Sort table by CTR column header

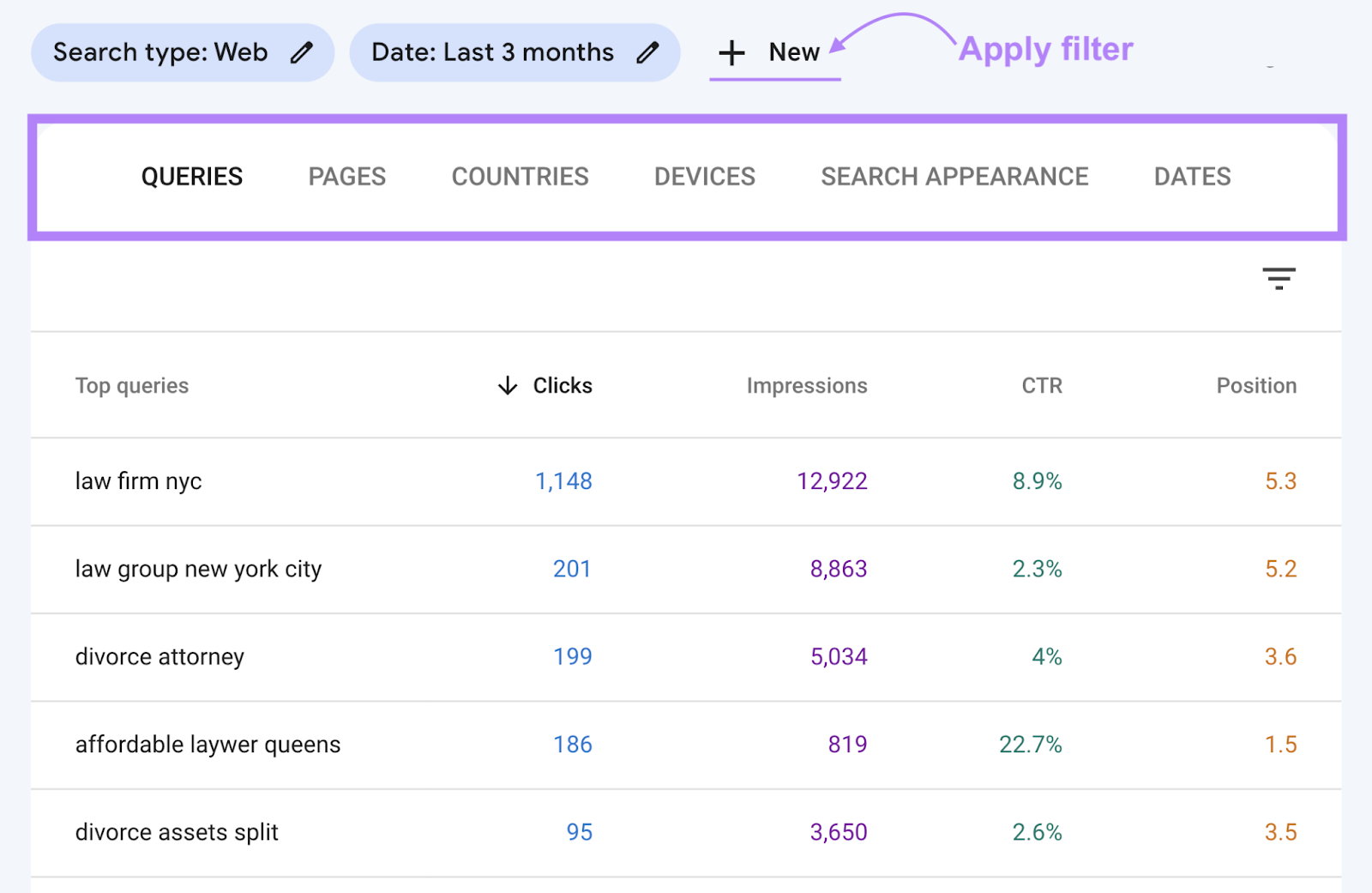(1041, 386)
